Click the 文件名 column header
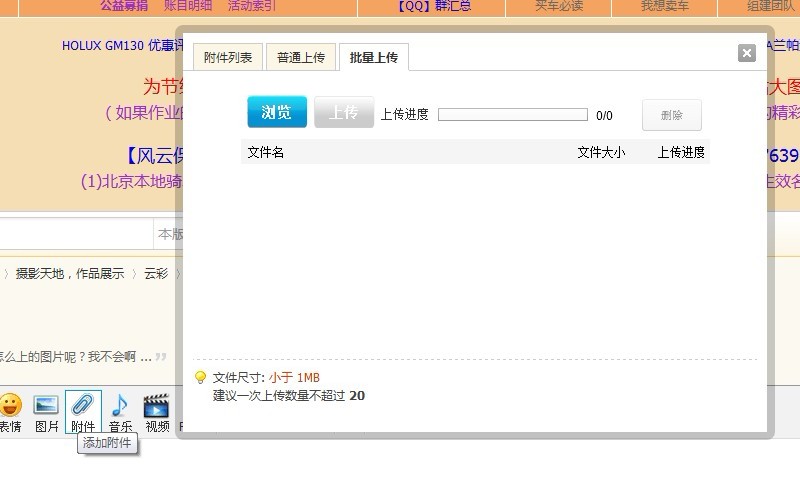Screen dimensions: 800x485 265,152
